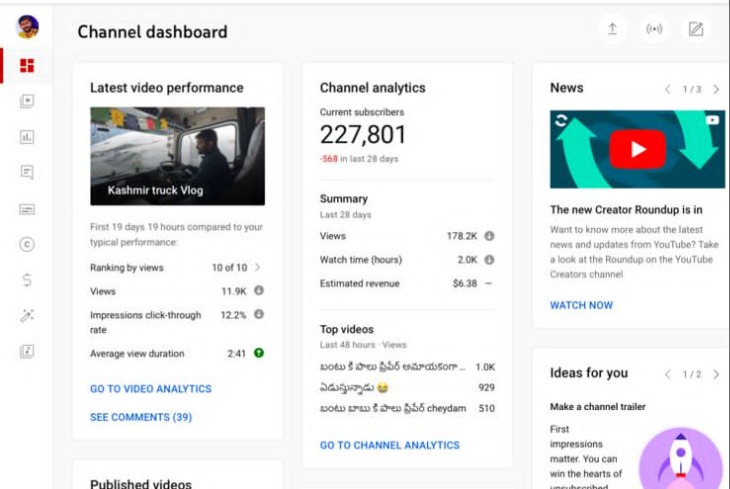Click WATCH NOW link
The image size is (730, 489).
[x=581, y=305]
